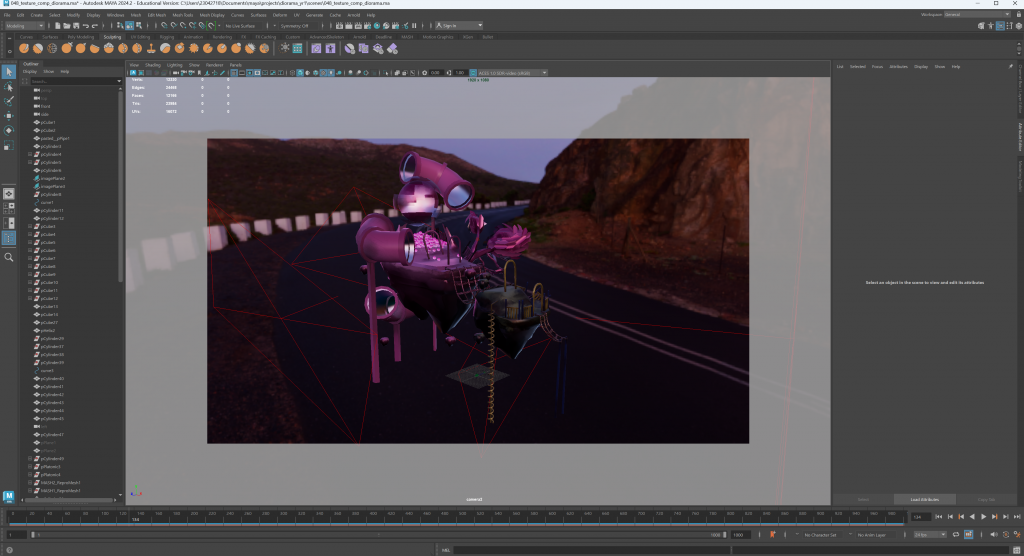Click Play forwards in the playback controls
This screenshot has width=1024, height=556.
(x=984, y=517)
